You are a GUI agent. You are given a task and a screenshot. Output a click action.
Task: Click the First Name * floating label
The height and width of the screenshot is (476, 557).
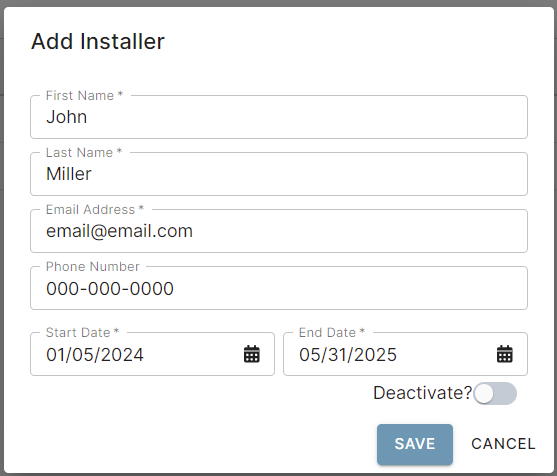click(85, 96)
